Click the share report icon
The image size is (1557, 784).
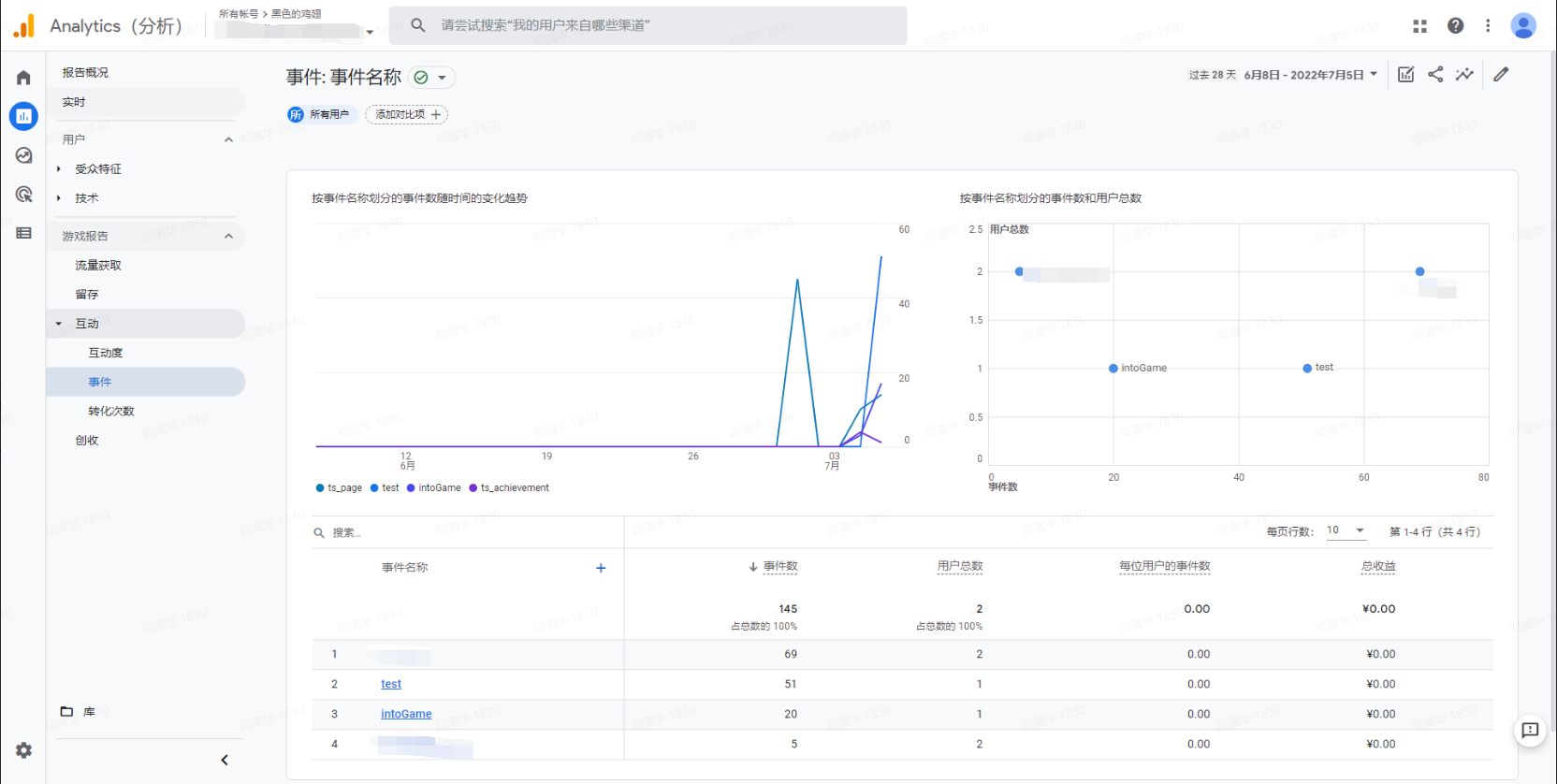tap(1435, 74)
